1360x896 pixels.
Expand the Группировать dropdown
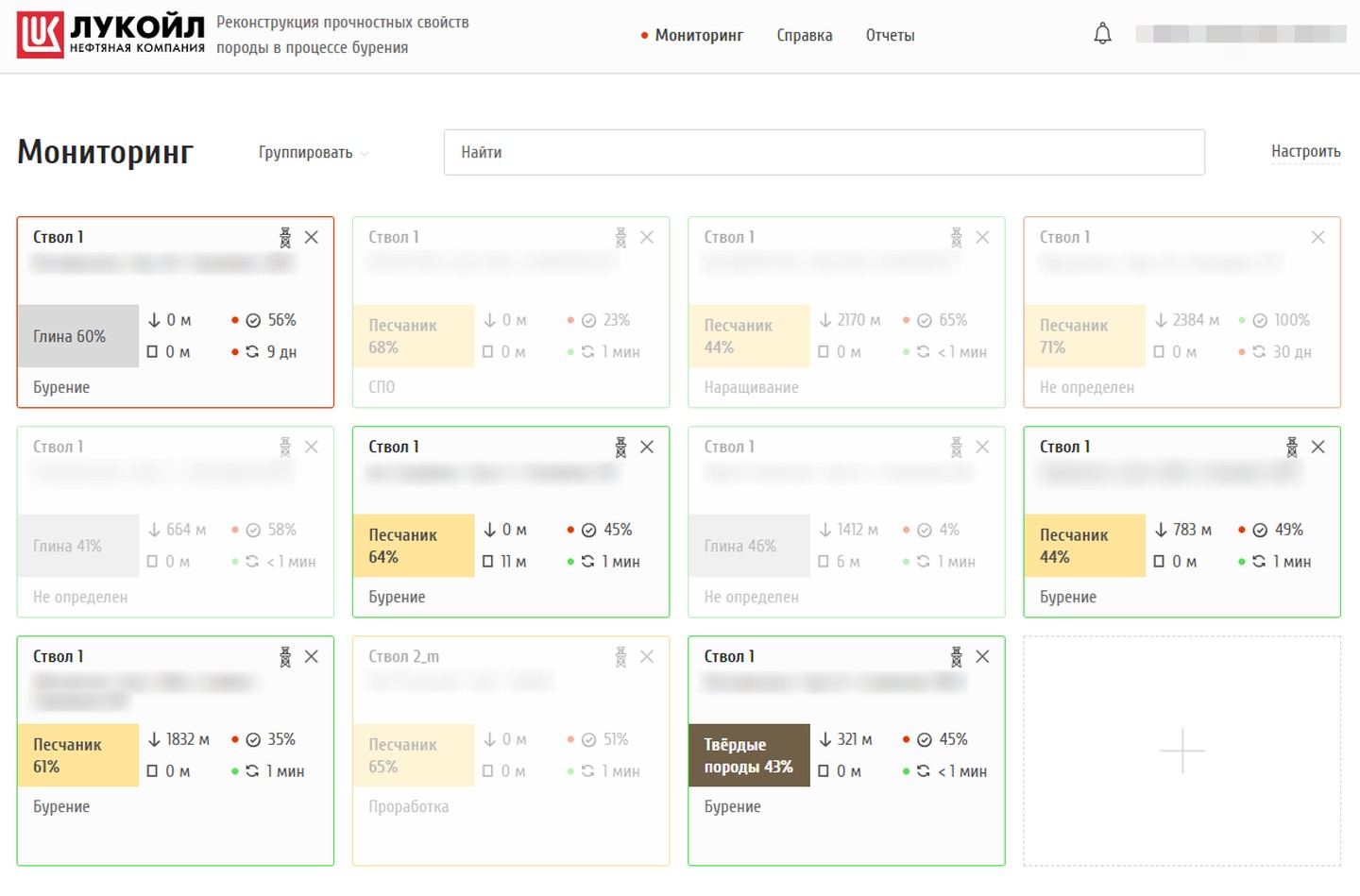click(x=314, y=153)
